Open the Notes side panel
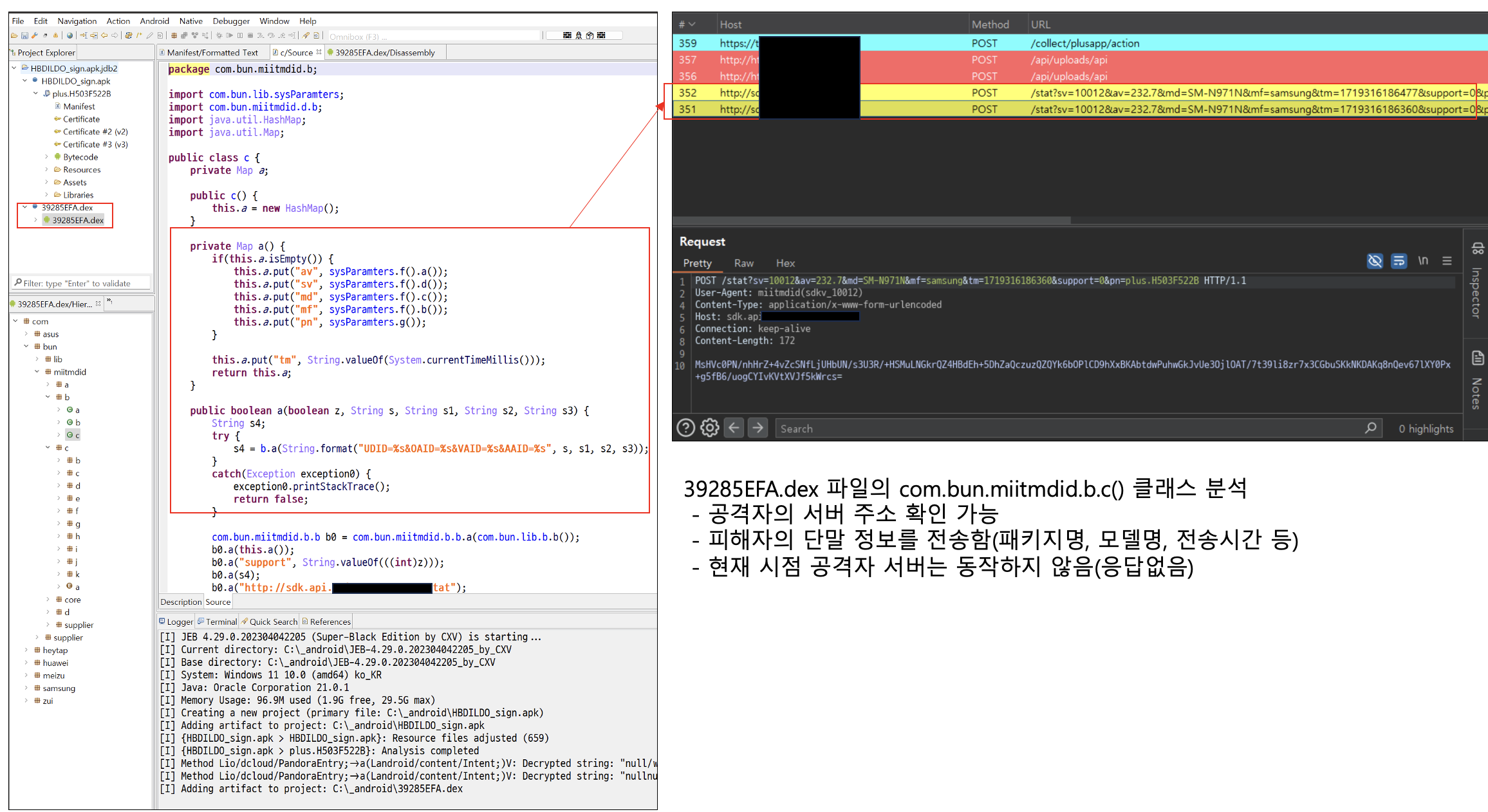The width and height of the screenshot is (1488, 812). 1476,380
